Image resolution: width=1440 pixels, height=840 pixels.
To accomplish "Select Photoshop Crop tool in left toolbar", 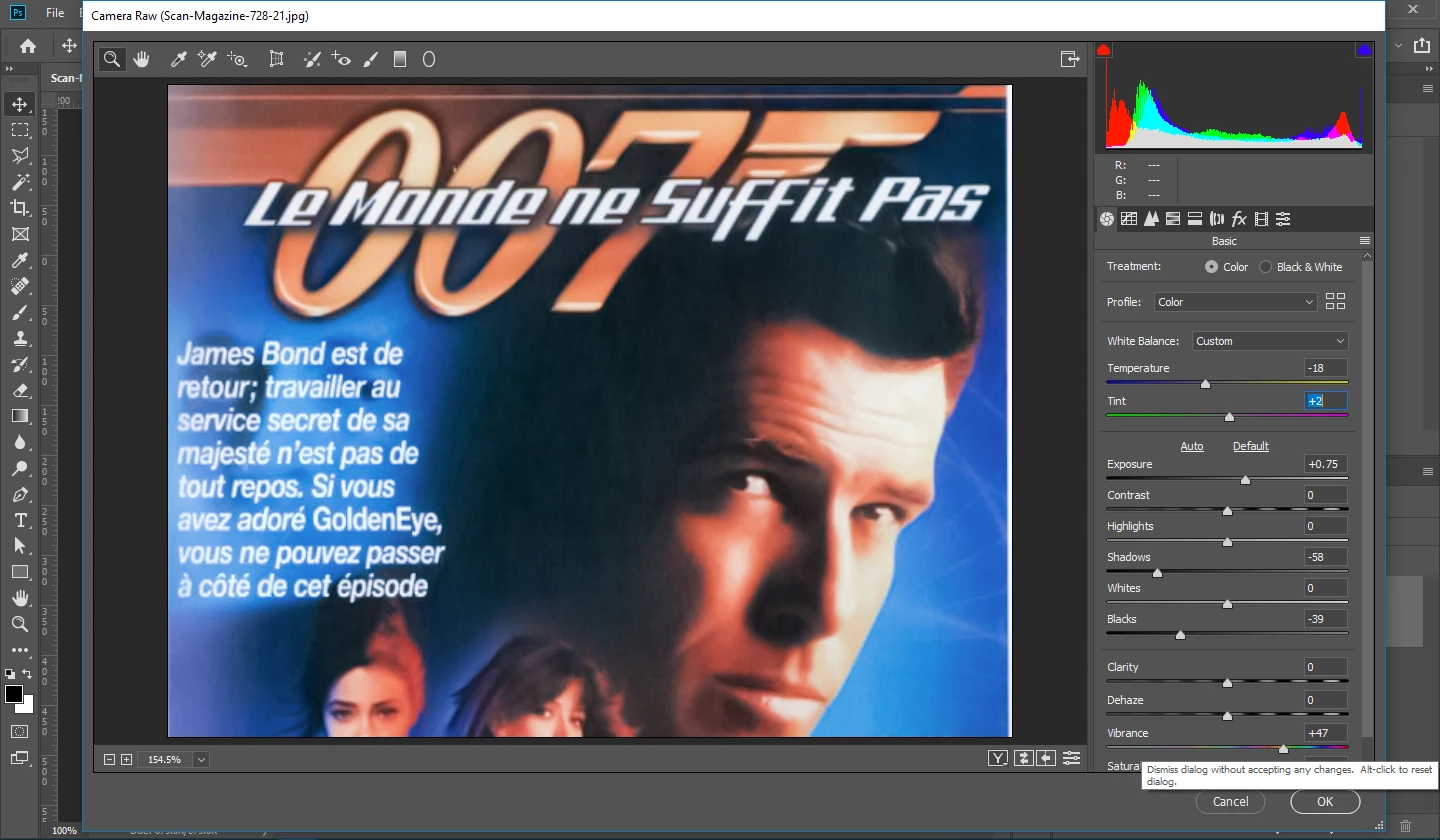I will [19, 207].
